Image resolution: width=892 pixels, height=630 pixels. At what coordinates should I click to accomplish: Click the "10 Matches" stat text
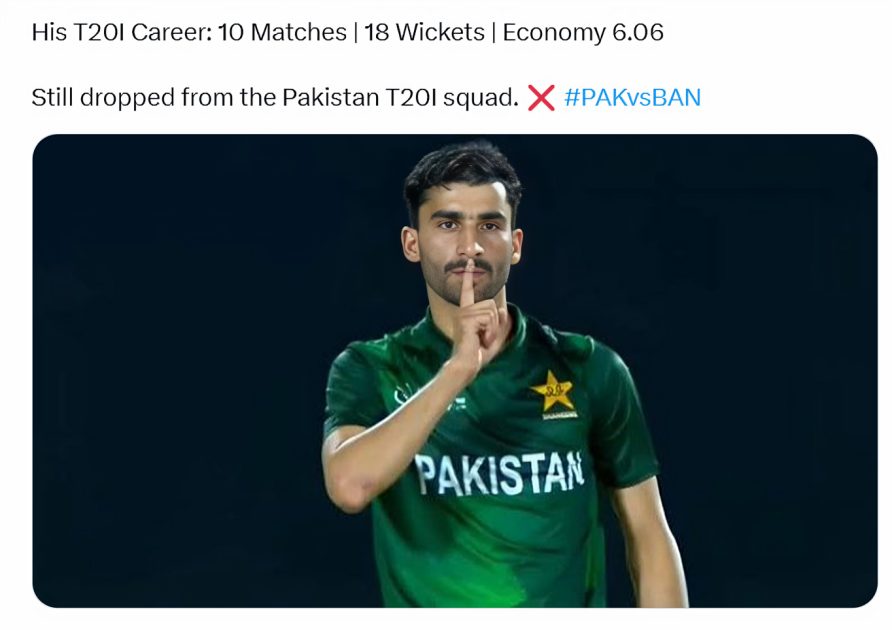tap(282, 32)
